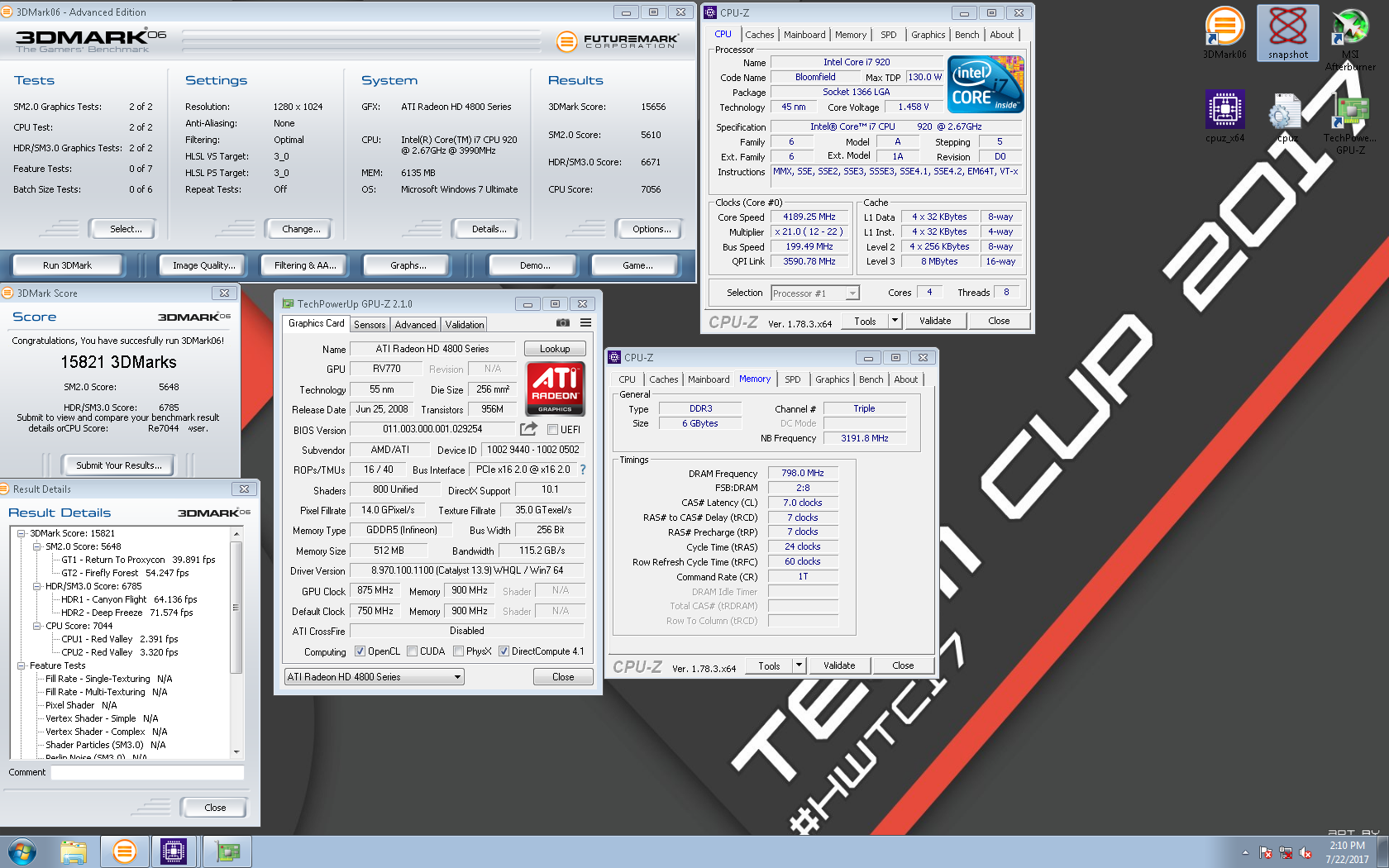Viewport: 1389px width, 868px height.
Task: Click Validate in CPU-Z Memory window
Action: point(839,665)
